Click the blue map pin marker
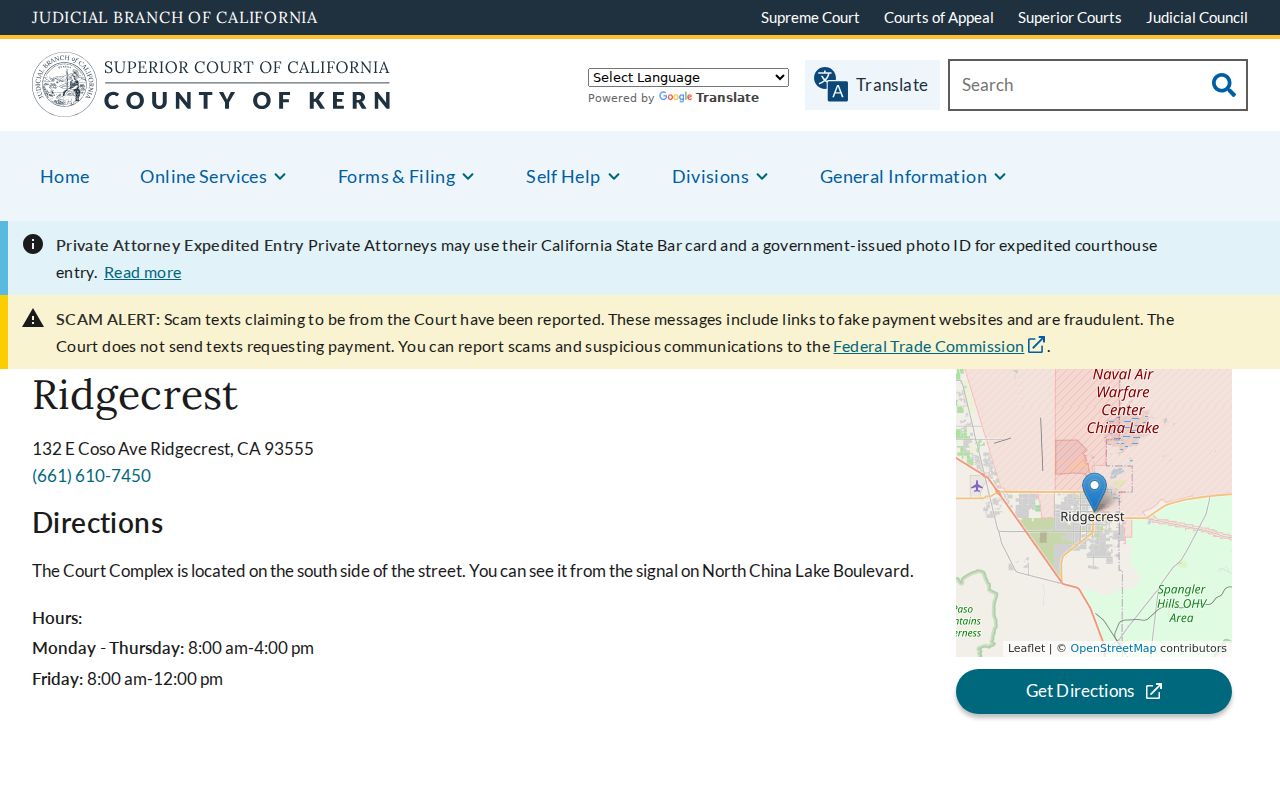Image resolution: width=1280 pixels, height=800 pixels. pos(1094,492)
